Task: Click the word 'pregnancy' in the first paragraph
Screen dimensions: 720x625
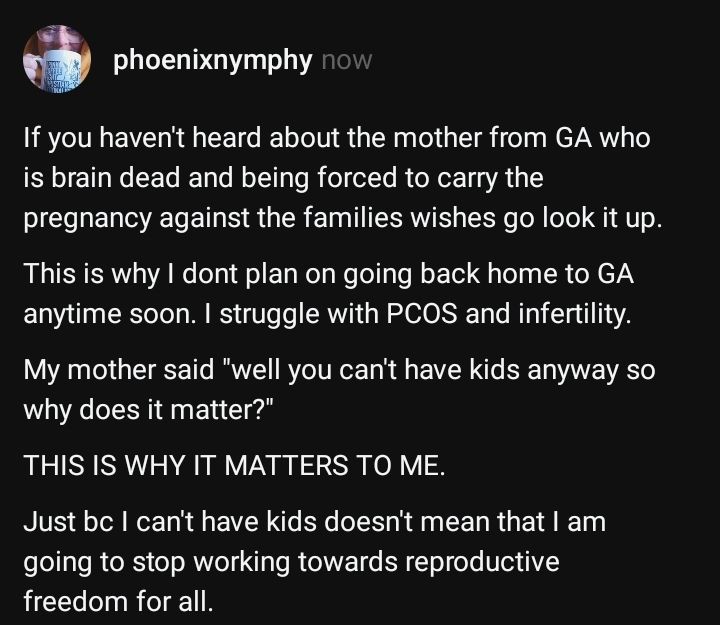Action: pos(87,219)
